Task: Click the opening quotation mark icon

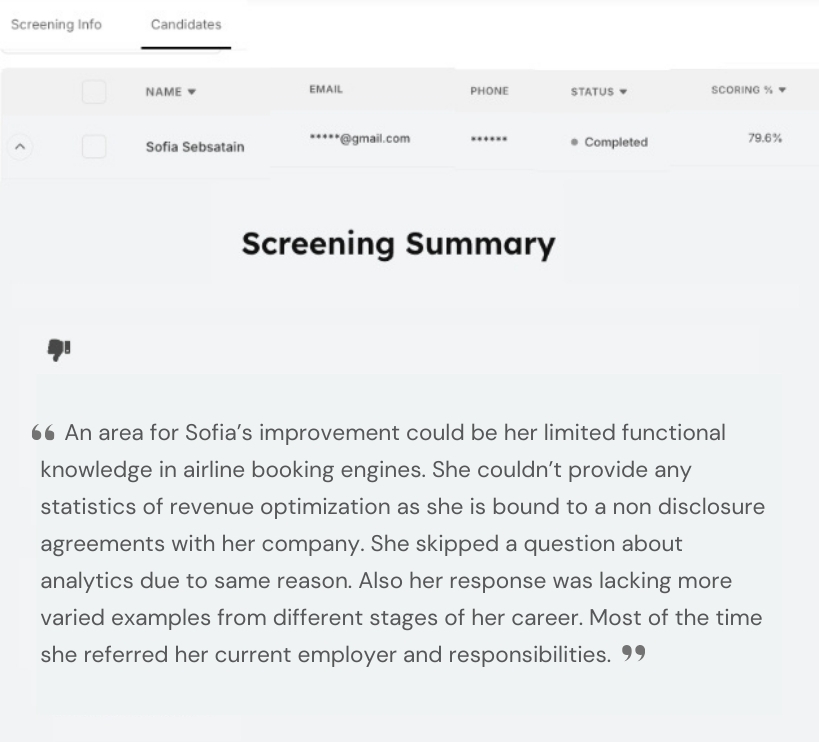Action: tap(43, 433)
